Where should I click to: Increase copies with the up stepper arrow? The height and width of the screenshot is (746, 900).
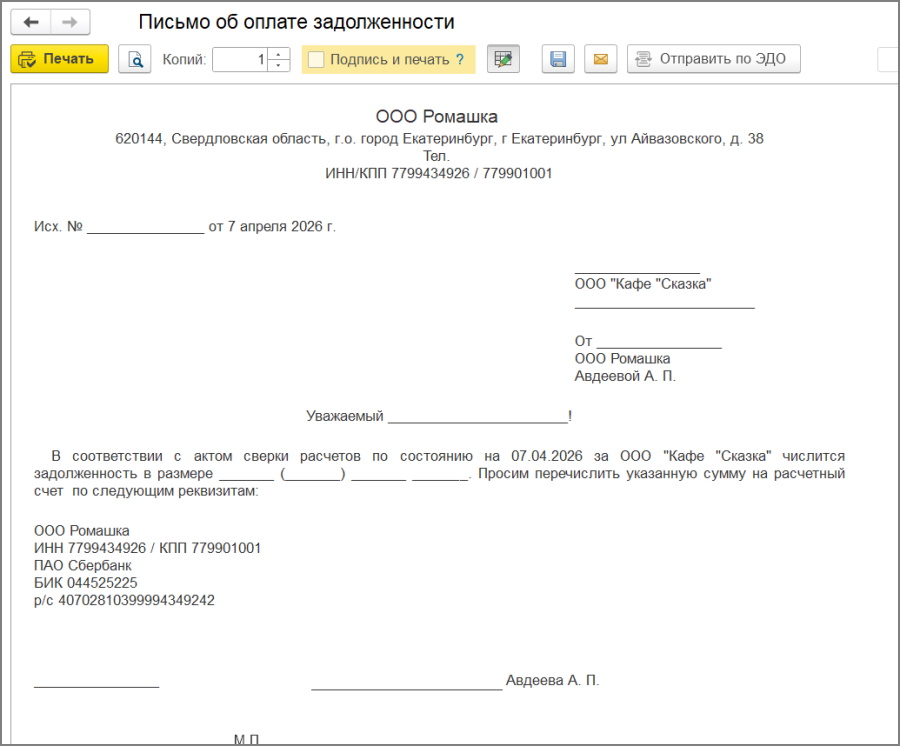(x=280, y=54)
